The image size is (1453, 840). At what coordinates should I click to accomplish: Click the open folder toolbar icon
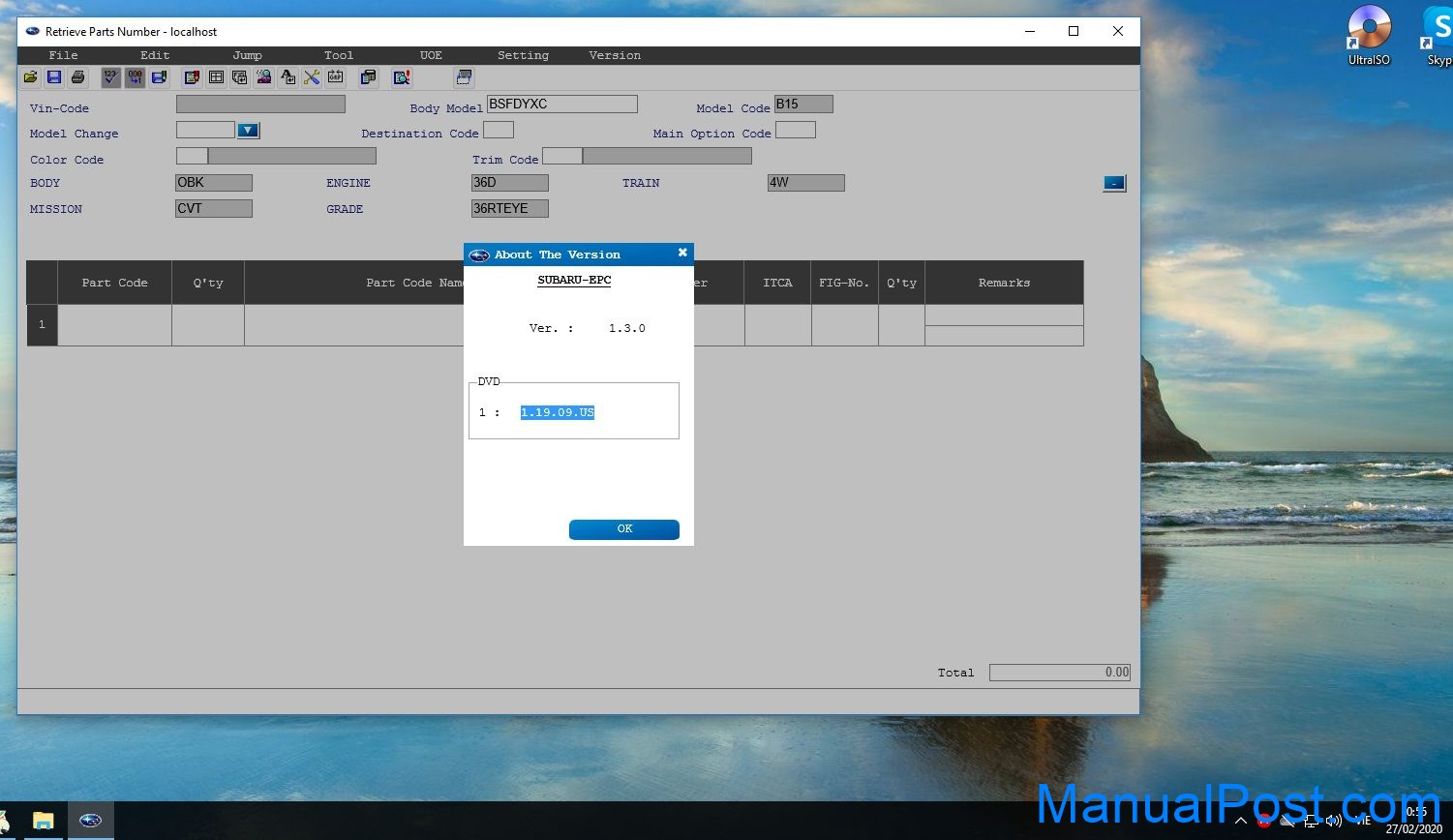(x=30, y=77)
